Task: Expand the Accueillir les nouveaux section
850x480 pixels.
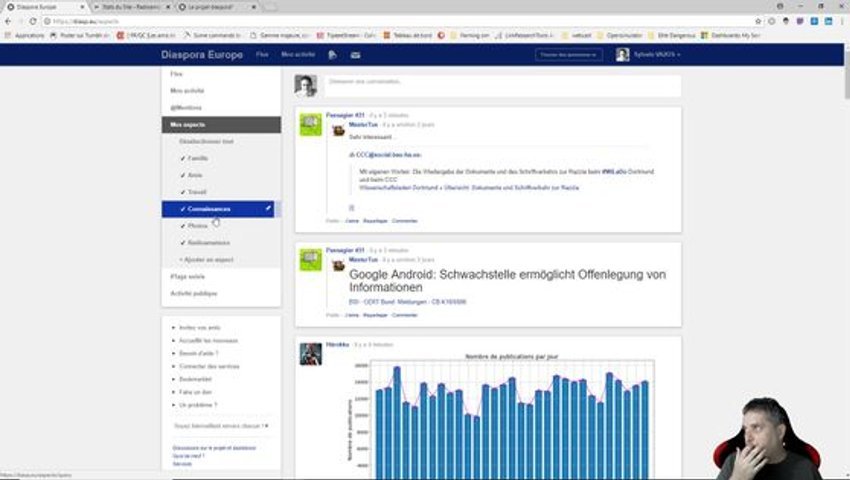Action: pyautogui.click(x=208, y=341)
